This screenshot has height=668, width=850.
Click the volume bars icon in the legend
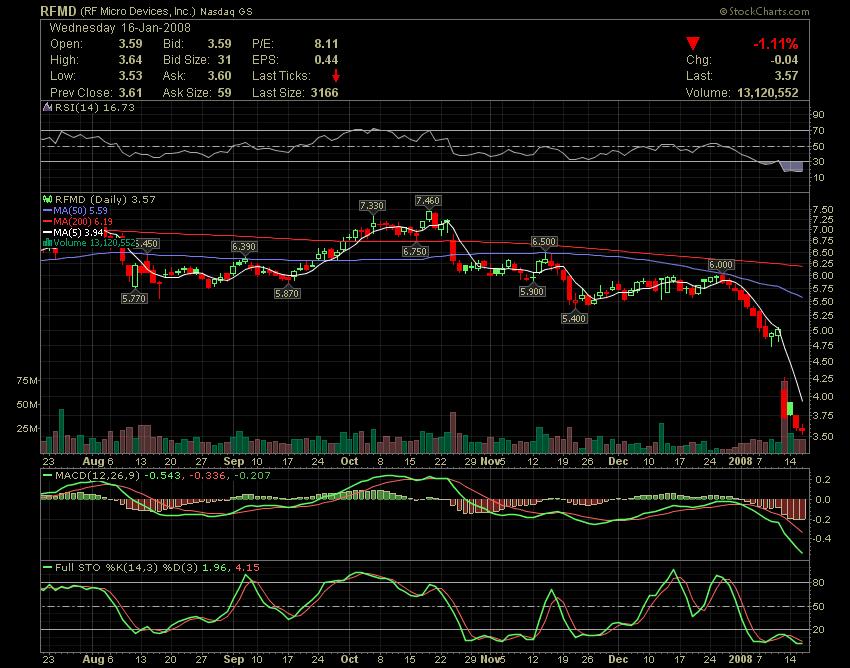48,243
